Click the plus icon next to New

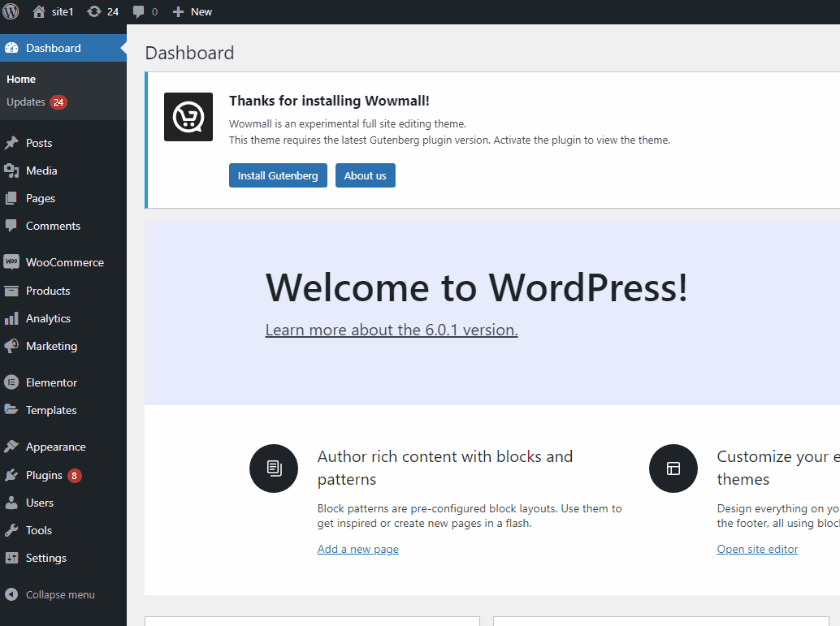[178, 12]
